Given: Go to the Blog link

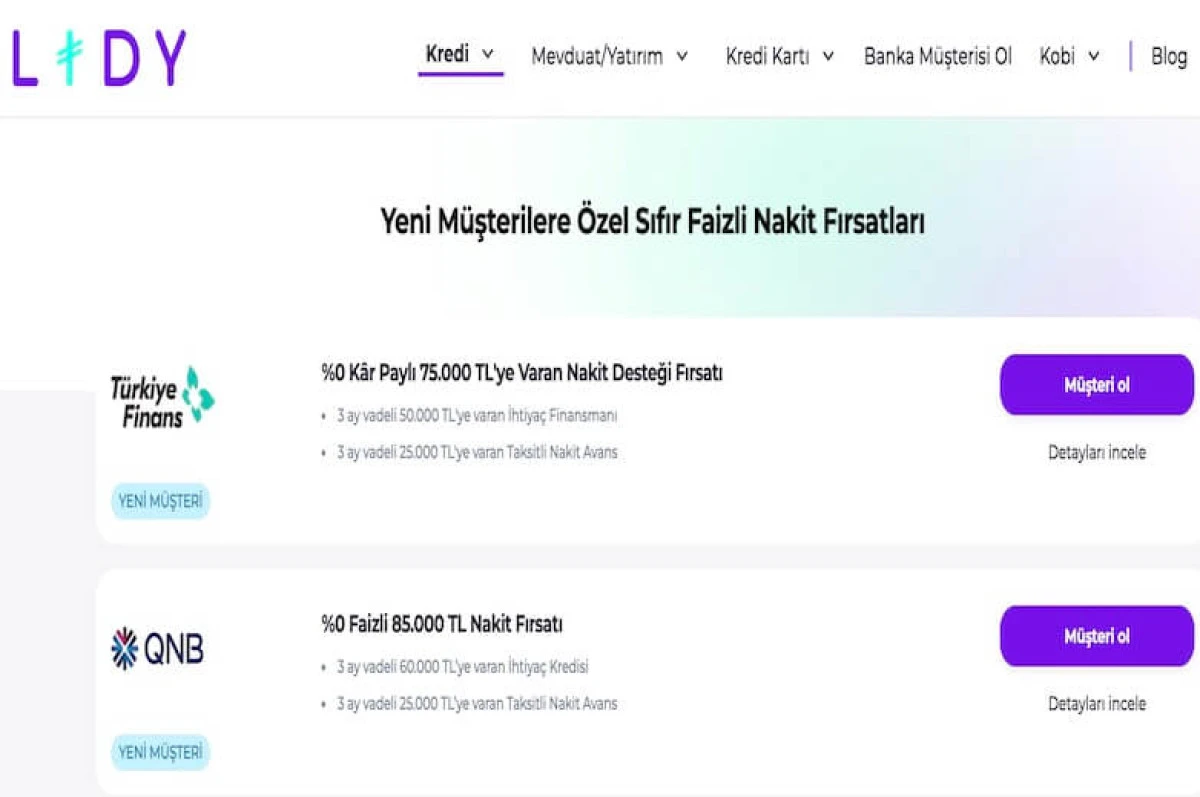Looking at the screenshot, I should (x=1168, y=56).
